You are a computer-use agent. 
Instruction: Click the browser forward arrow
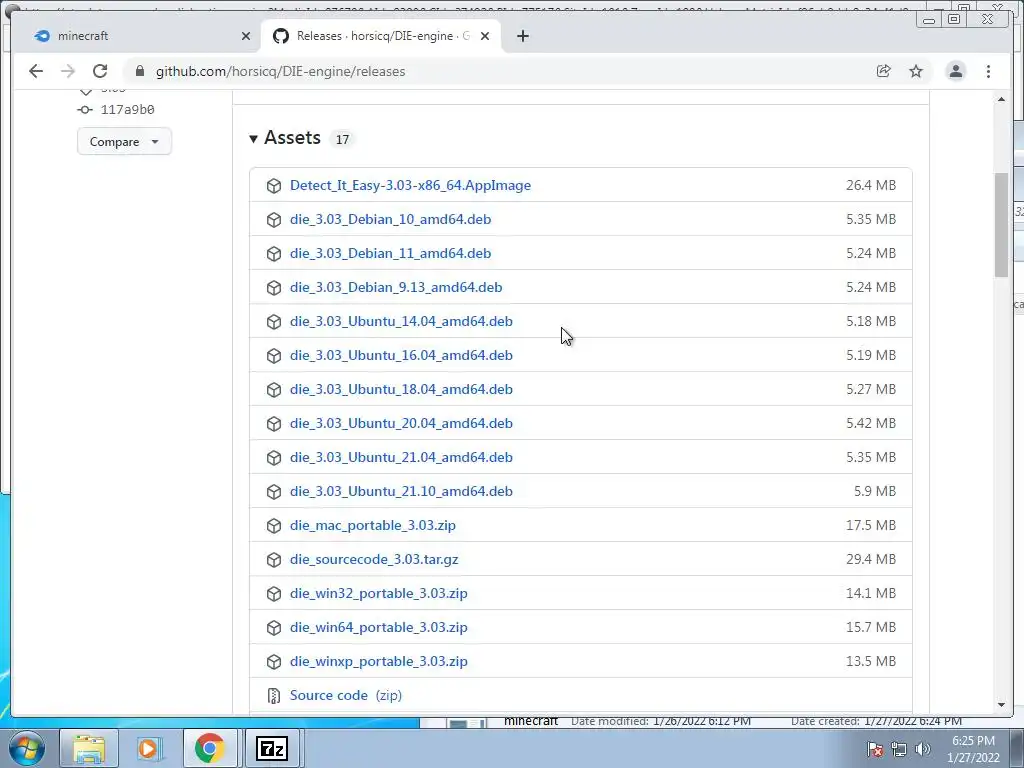pos(68,71)
